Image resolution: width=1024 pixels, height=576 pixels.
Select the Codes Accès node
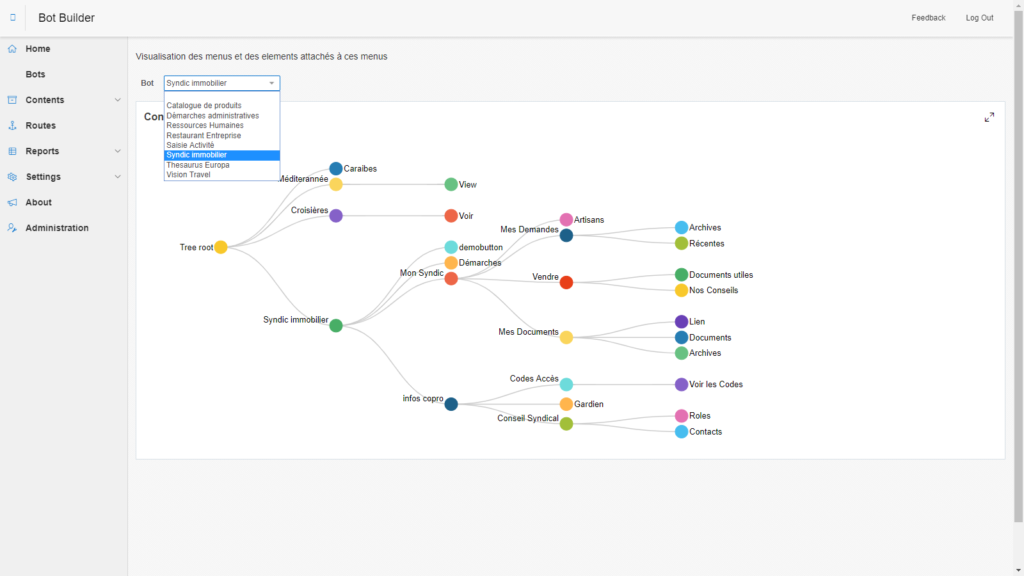coord(566,385)
